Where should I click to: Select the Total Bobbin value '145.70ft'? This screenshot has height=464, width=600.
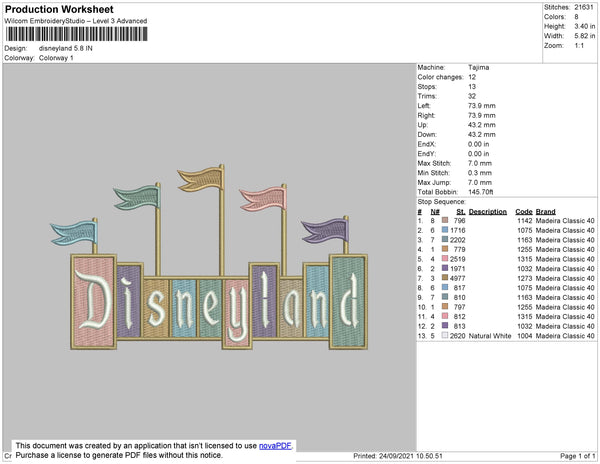[481, 192]
